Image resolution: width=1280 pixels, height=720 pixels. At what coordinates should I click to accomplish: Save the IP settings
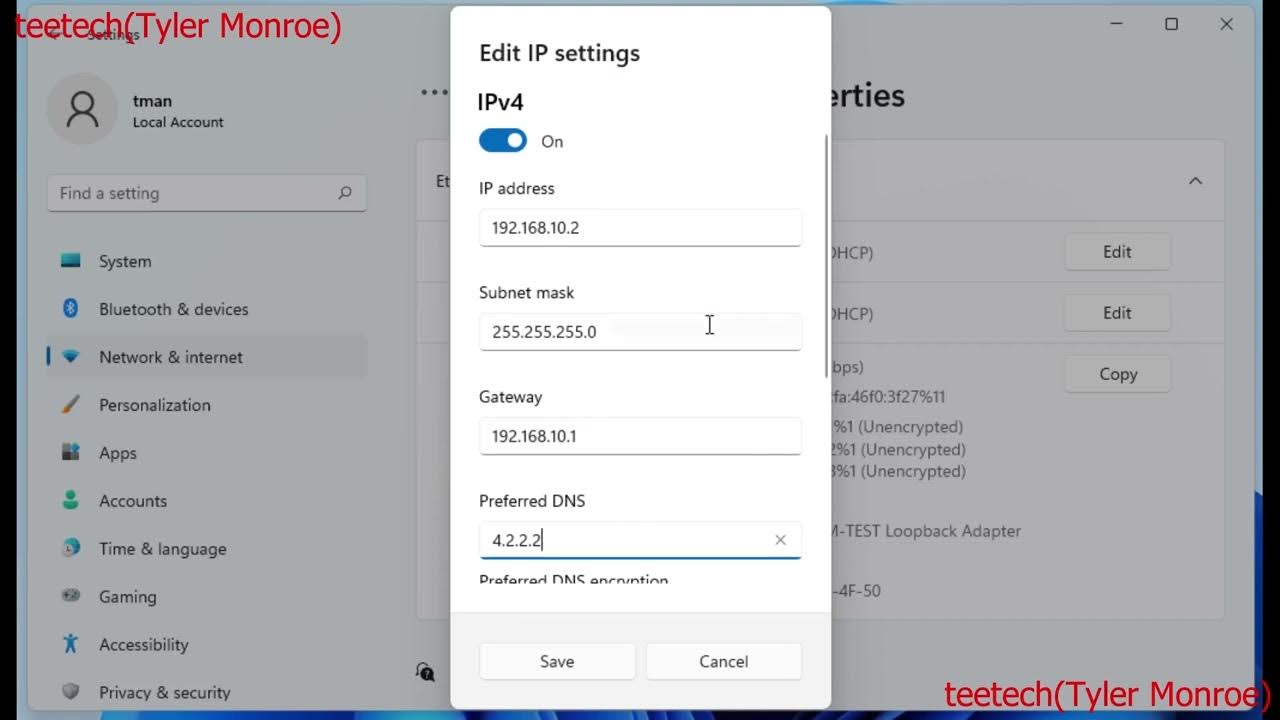point(557,661)
